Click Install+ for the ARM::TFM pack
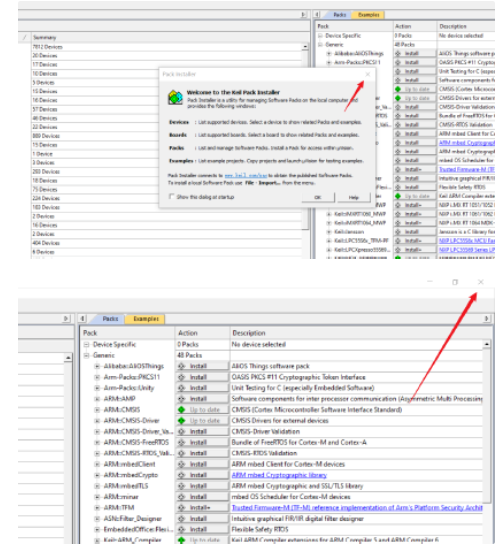 coord(202,508)
